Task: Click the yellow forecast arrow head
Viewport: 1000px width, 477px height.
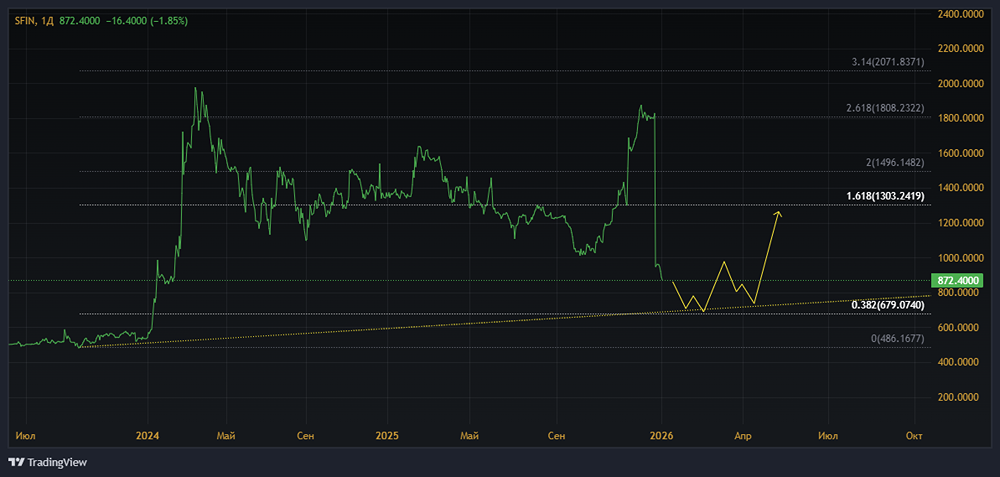Action: 777,213
